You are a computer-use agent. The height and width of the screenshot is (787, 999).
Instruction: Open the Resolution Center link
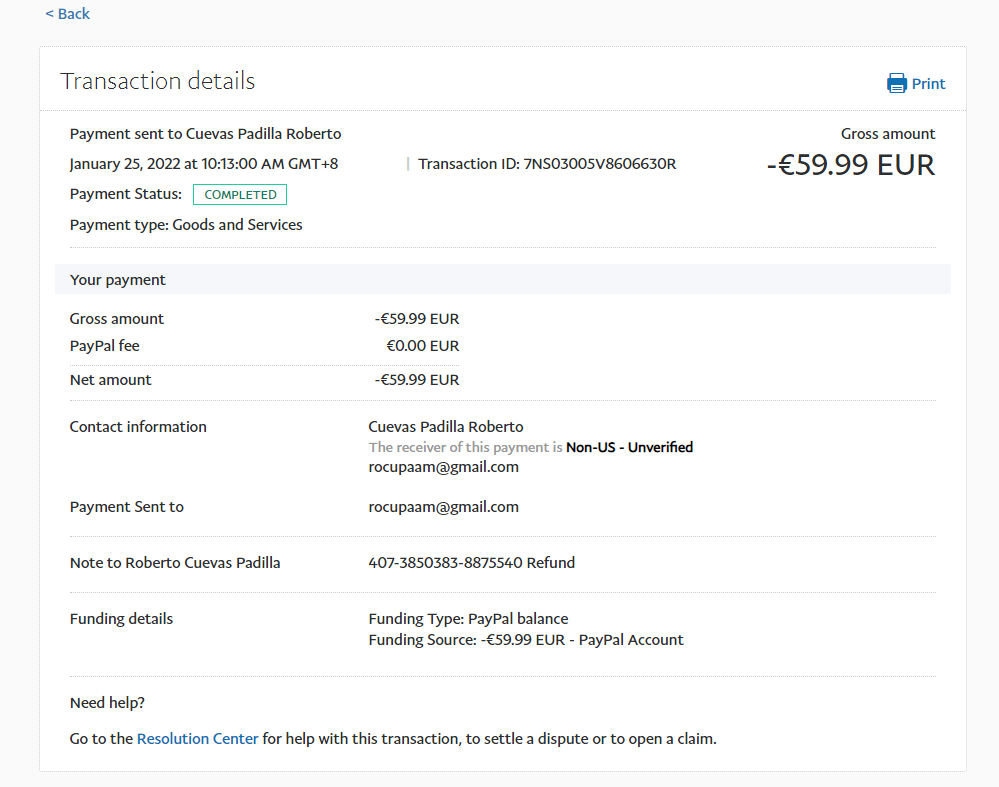click(x=197, y=739)
